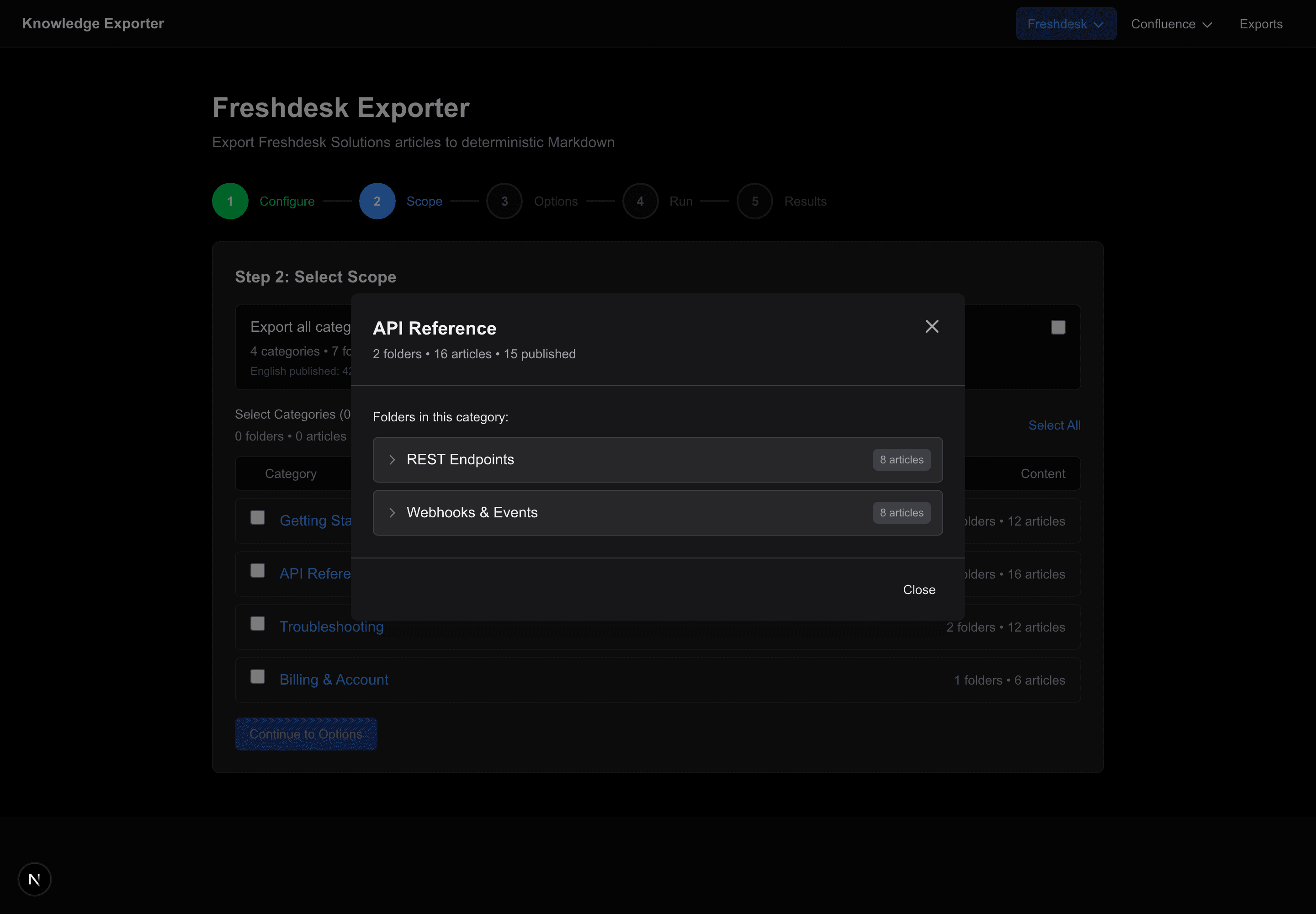Viewport: 1316px width, 914px height.
Task: Click the Continue to Options button
Action: tap(306, 734)
